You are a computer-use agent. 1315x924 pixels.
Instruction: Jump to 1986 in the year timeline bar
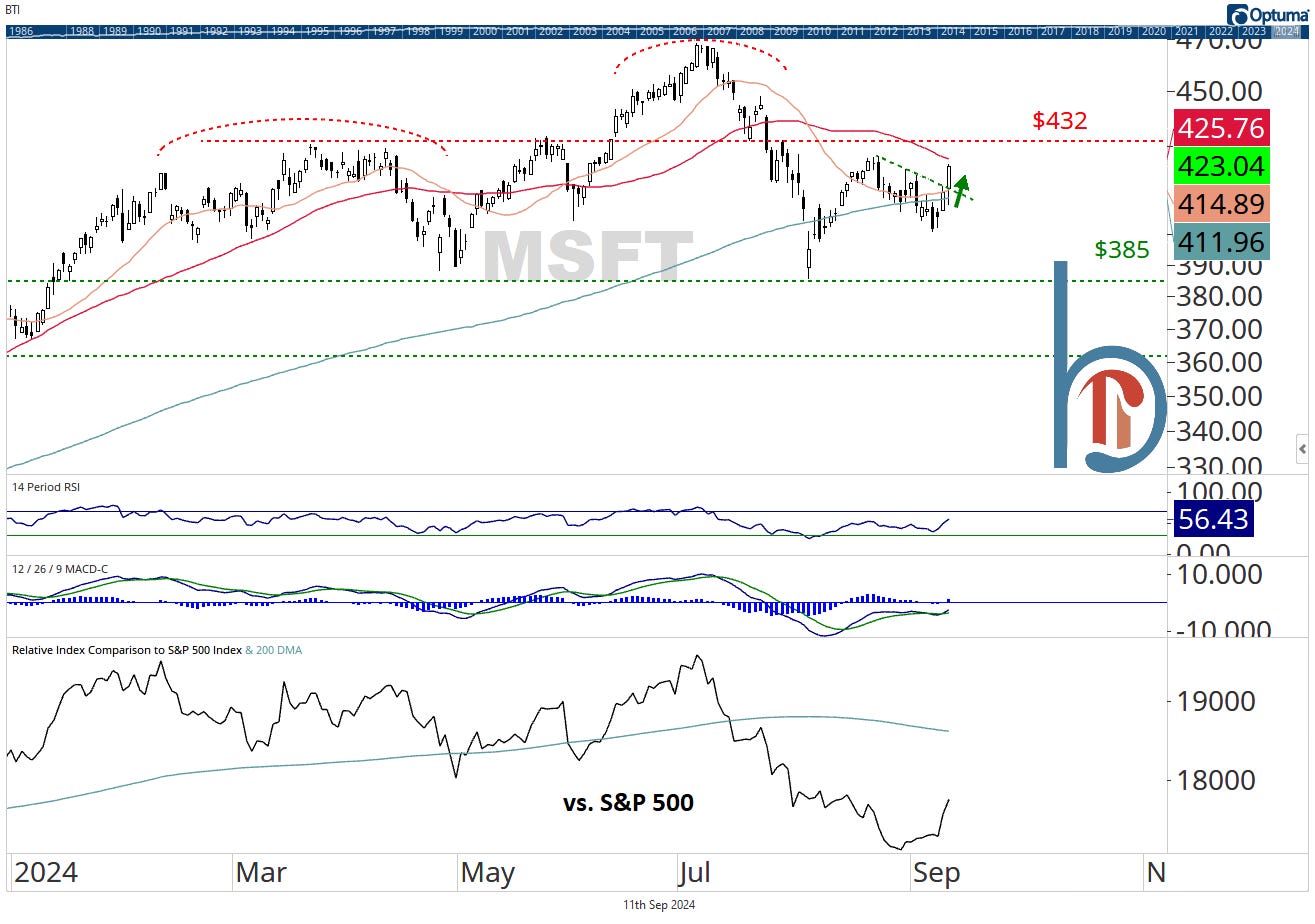20,31
